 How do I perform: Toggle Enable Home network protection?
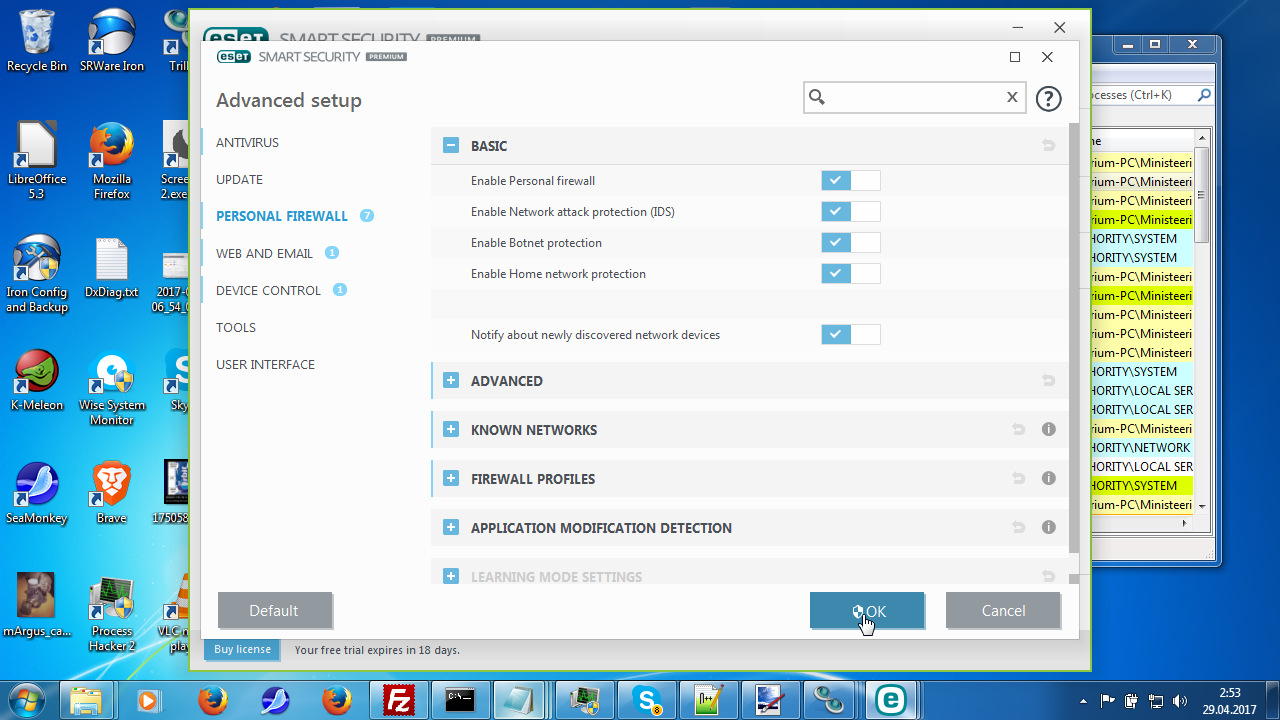(x=851, y=274)
